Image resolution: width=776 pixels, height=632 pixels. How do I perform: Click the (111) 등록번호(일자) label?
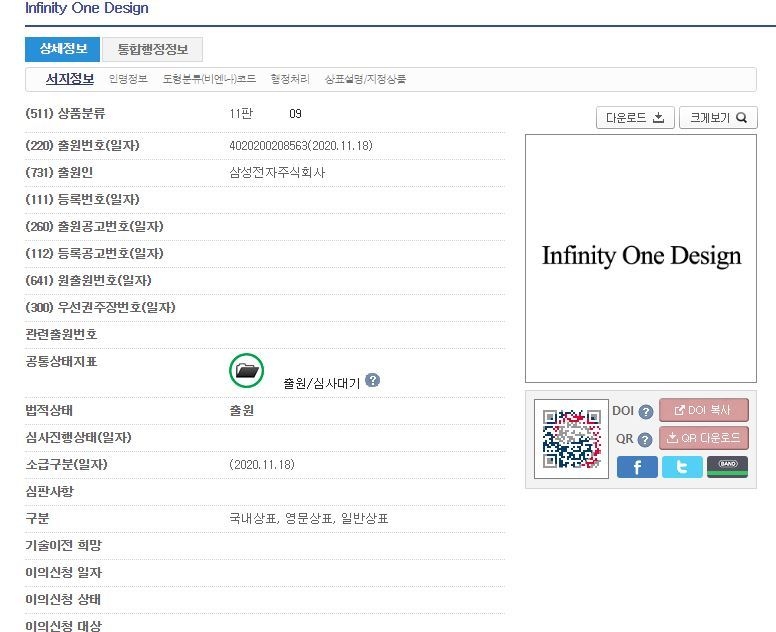pos(82,199)
